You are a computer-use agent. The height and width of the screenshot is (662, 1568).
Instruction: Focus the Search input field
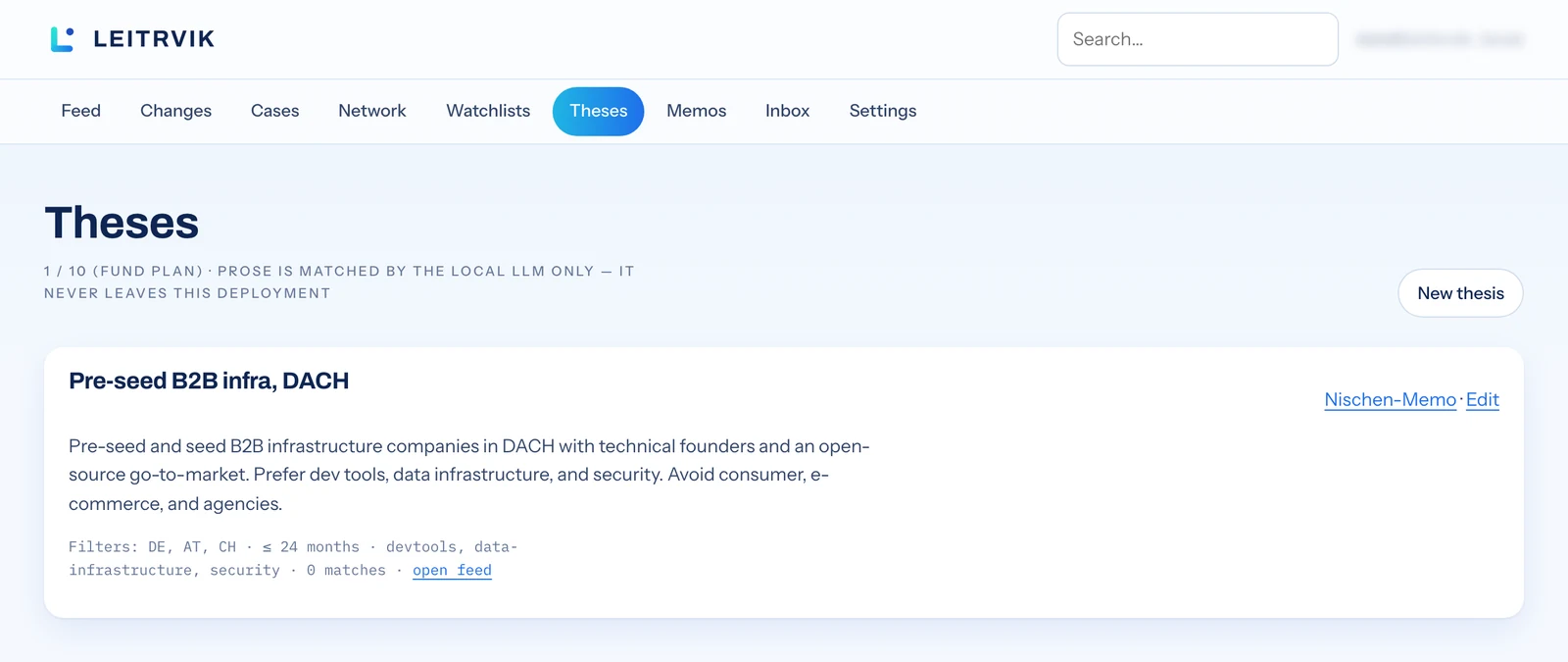[1198, 39]
